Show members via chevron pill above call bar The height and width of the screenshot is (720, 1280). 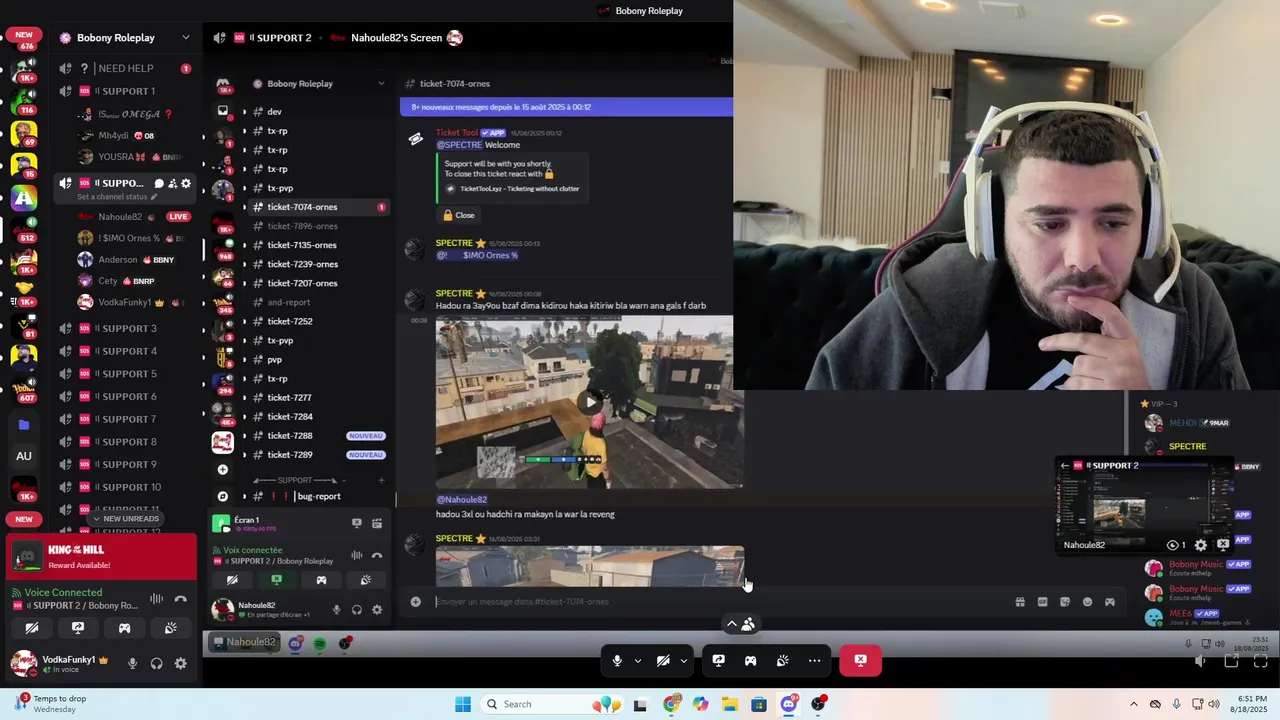click(740, 624)
